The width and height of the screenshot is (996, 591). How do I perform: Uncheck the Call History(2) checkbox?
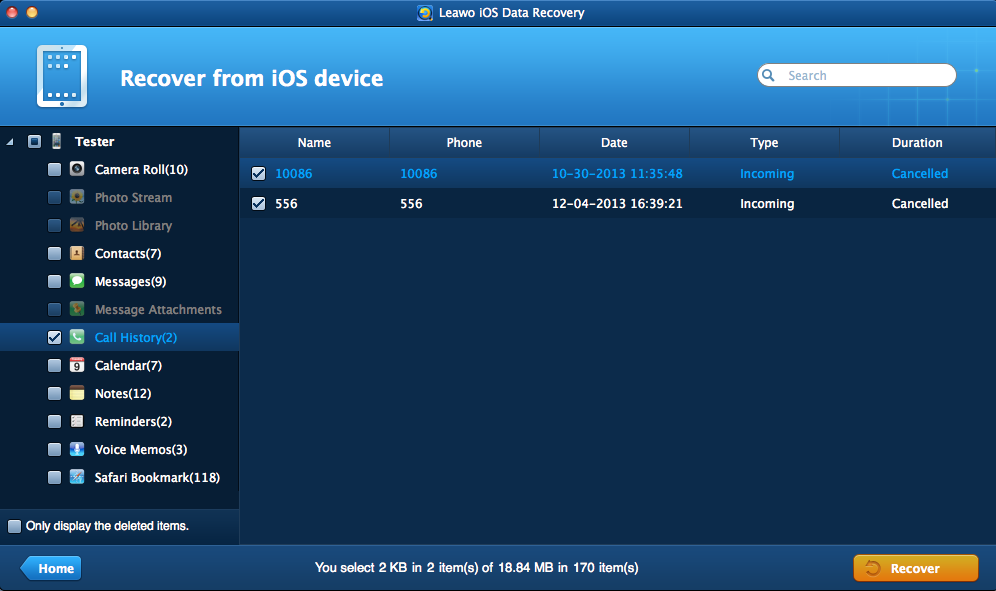pyautogui.click(x=55, y=337)
